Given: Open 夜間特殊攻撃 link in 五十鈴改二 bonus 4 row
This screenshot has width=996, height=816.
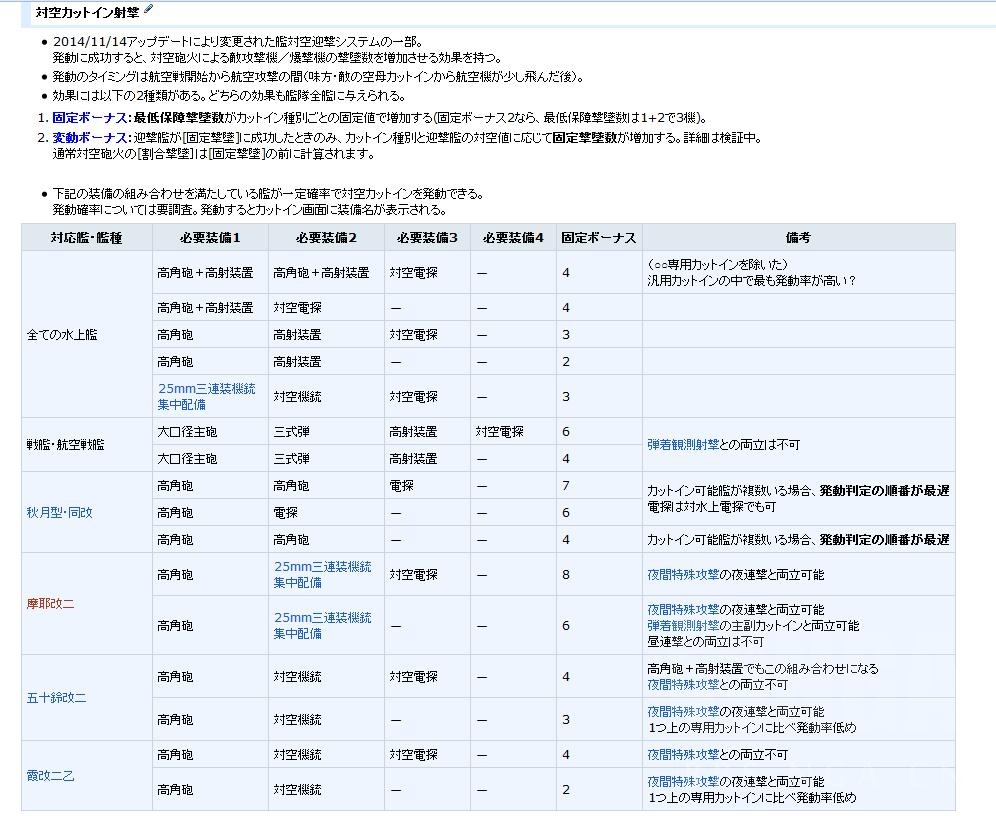Looking at the screenshot, I should 683,685.
